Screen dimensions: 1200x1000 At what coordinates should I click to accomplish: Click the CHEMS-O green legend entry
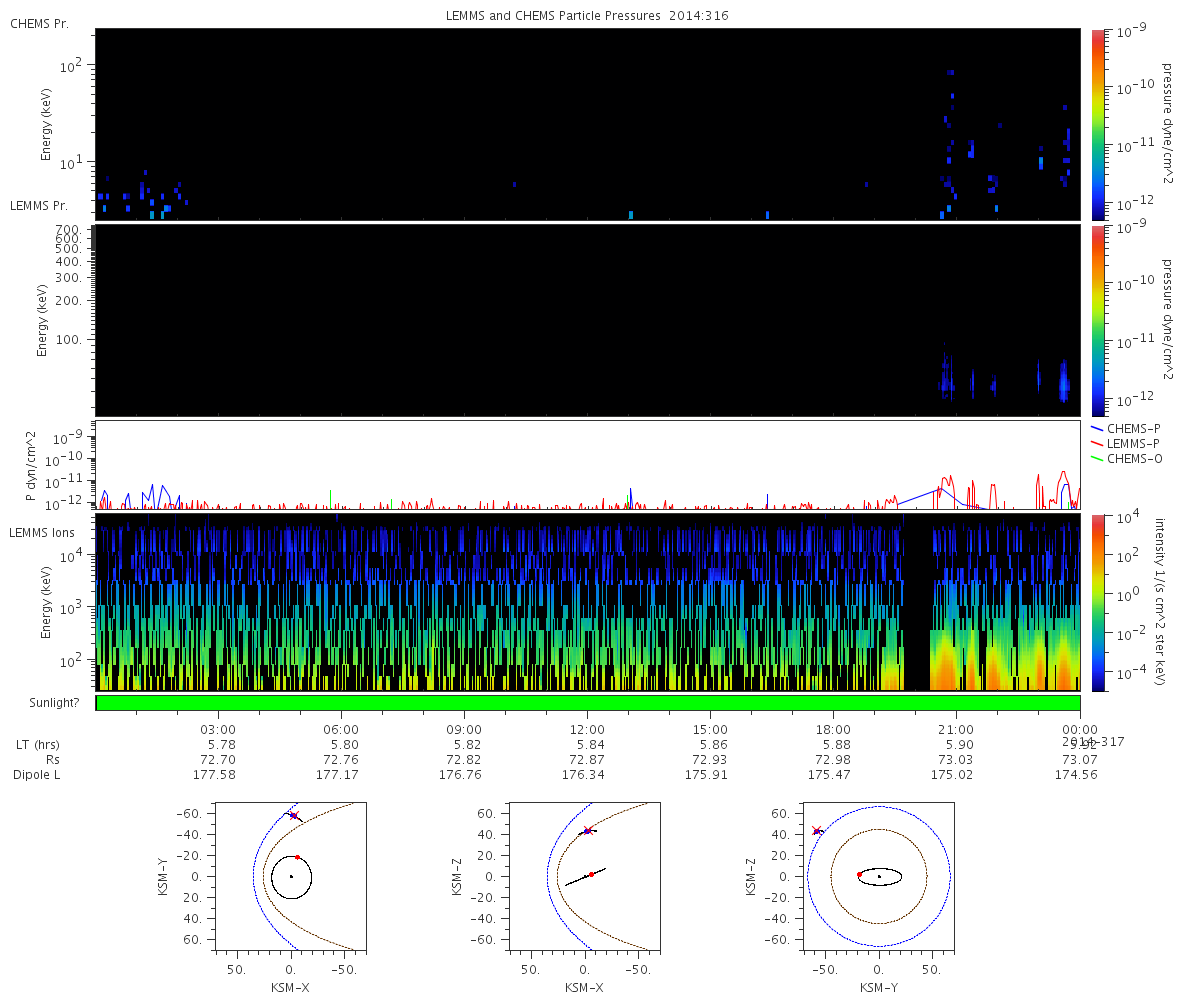pyautogui.click(x=1126, y=458)
